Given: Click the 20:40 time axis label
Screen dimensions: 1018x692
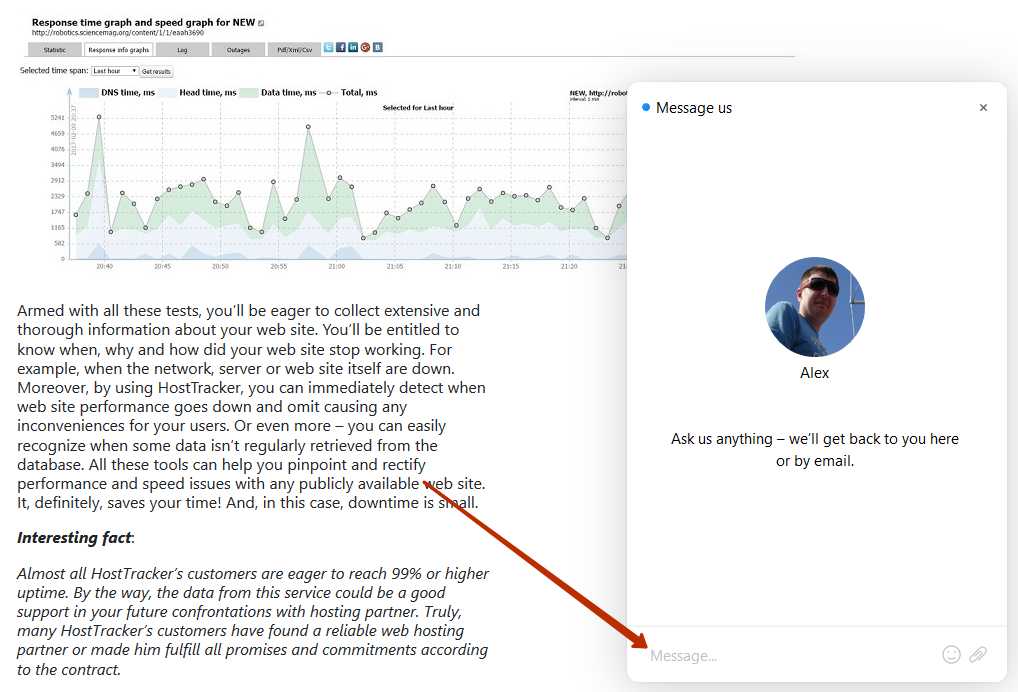Looking at the screenshot, I should [105, 266].
